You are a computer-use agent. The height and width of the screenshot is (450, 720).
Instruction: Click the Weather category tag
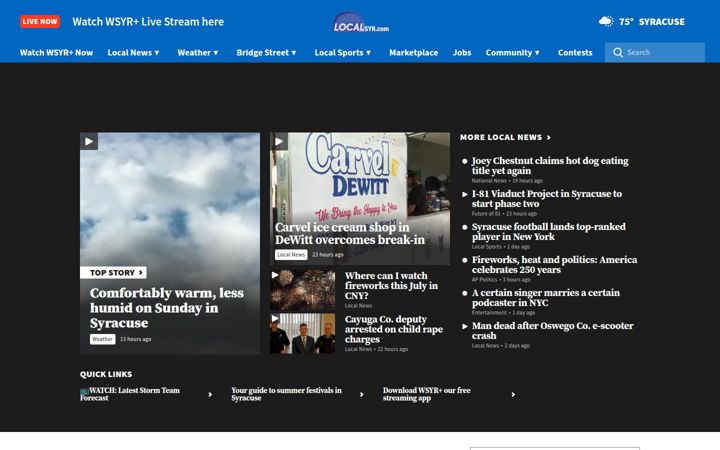102,339
